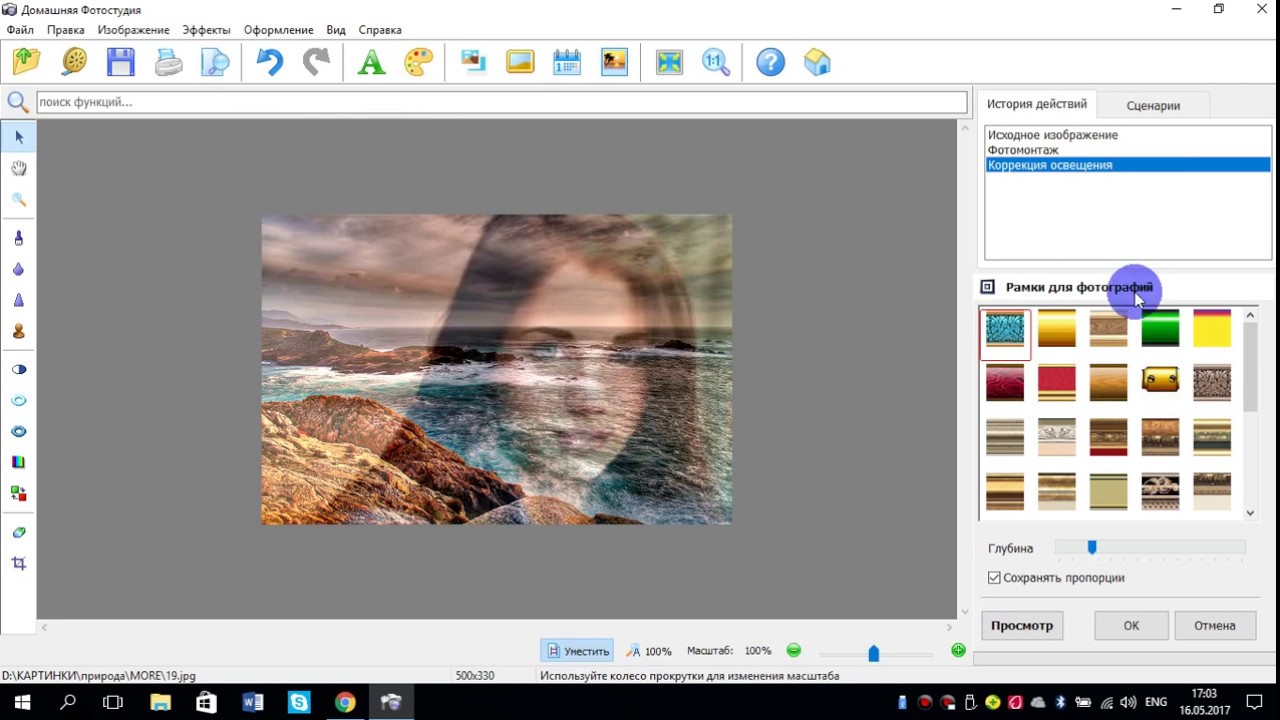Toggle the 'Уместить' fit button

(x=577, y=651)
